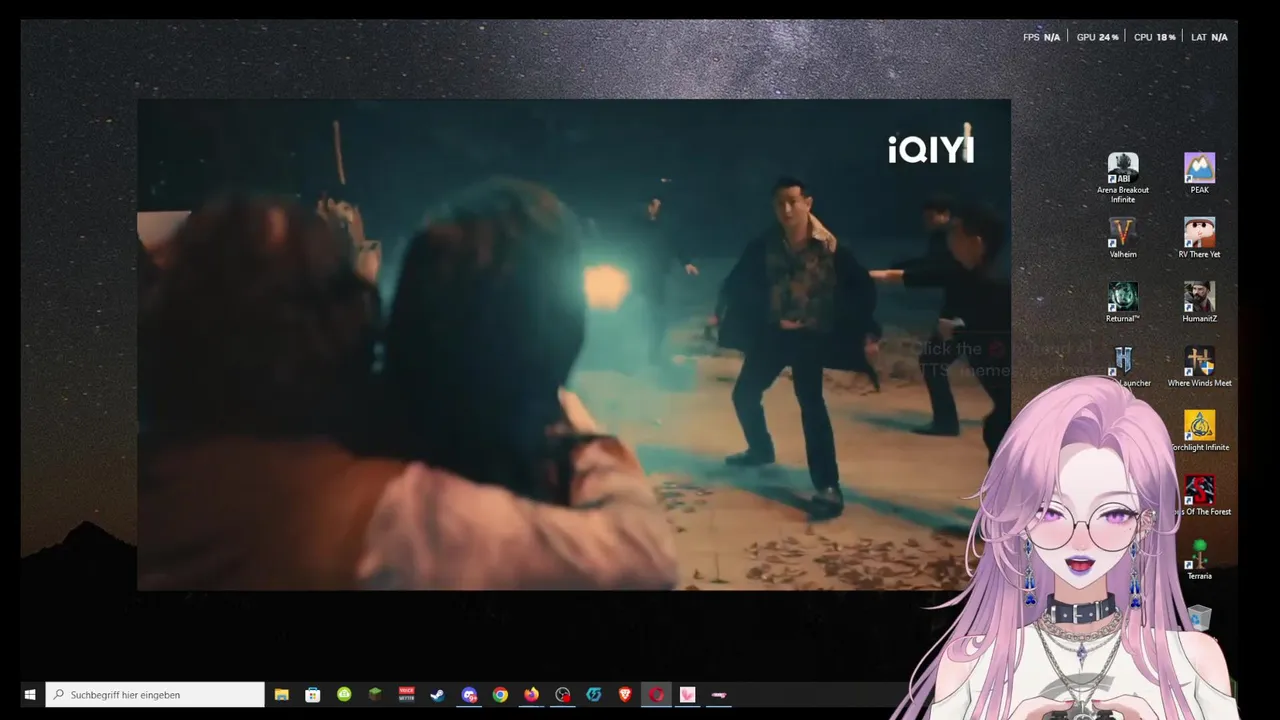
Task: Open Google Chrome from the taskbar
Action: (x=500, y=695)
